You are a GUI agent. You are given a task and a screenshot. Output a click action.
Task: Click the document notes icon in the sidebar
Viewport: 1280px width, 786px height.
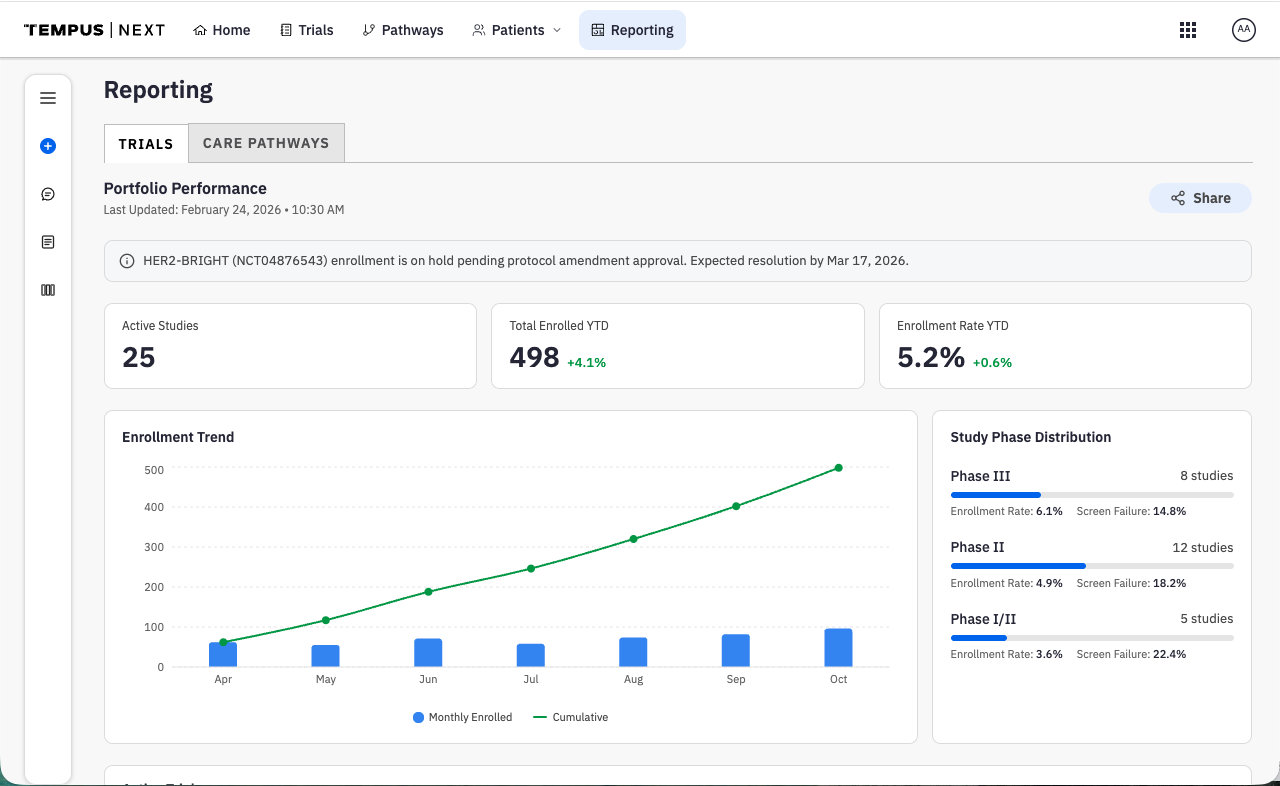(x=48, y=242)
